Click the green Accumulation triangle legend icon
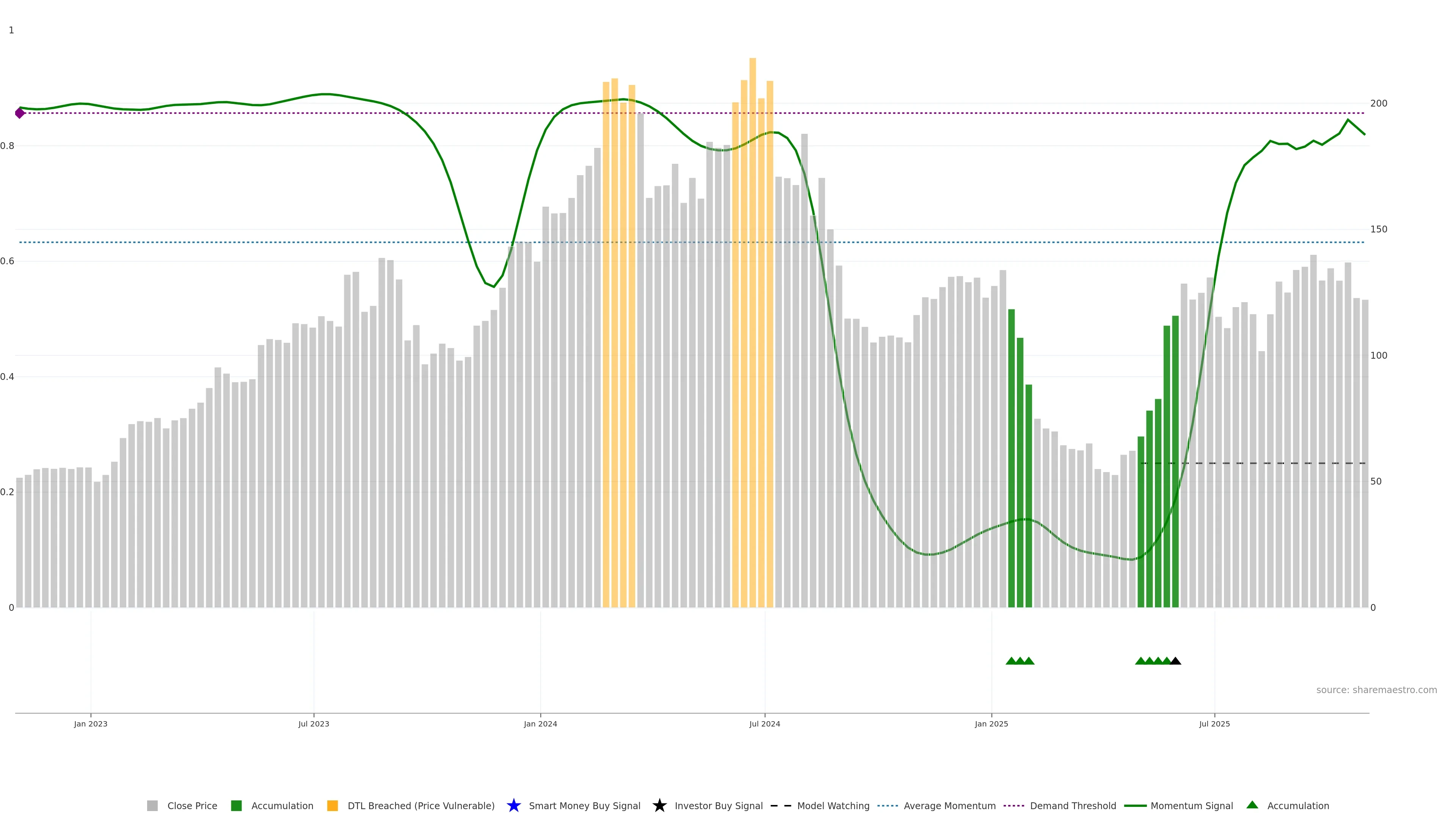This screenshot has width=1456, height=819. coord(1252,805)
